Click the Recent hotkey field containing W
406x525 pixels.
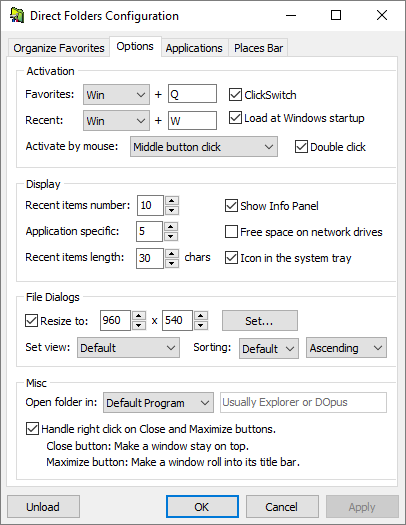[192, 120]
